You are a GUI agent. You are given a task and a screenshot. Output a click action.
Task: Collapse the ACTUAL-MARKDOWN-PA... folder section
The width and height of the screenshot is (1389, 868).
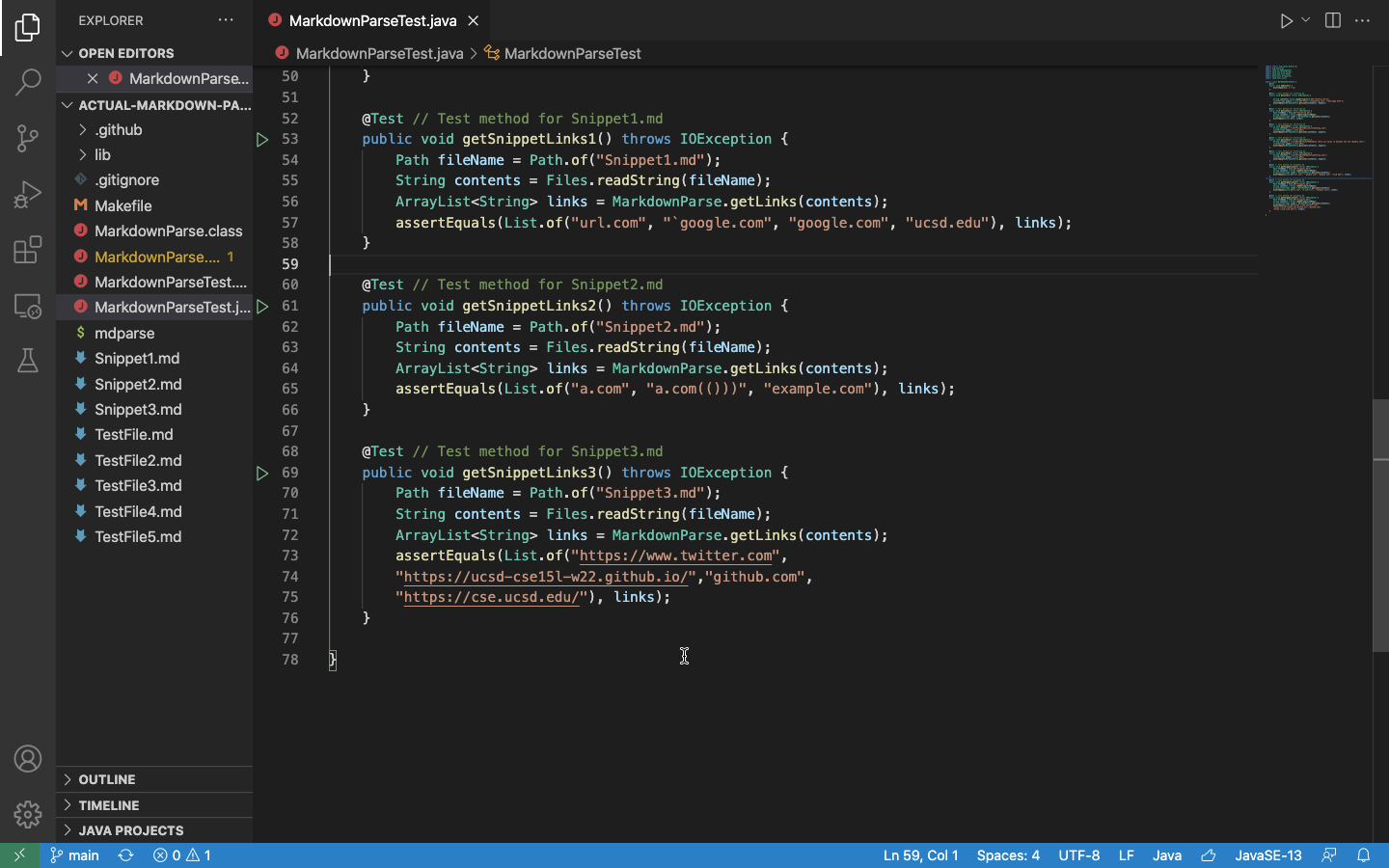(154, 104)
